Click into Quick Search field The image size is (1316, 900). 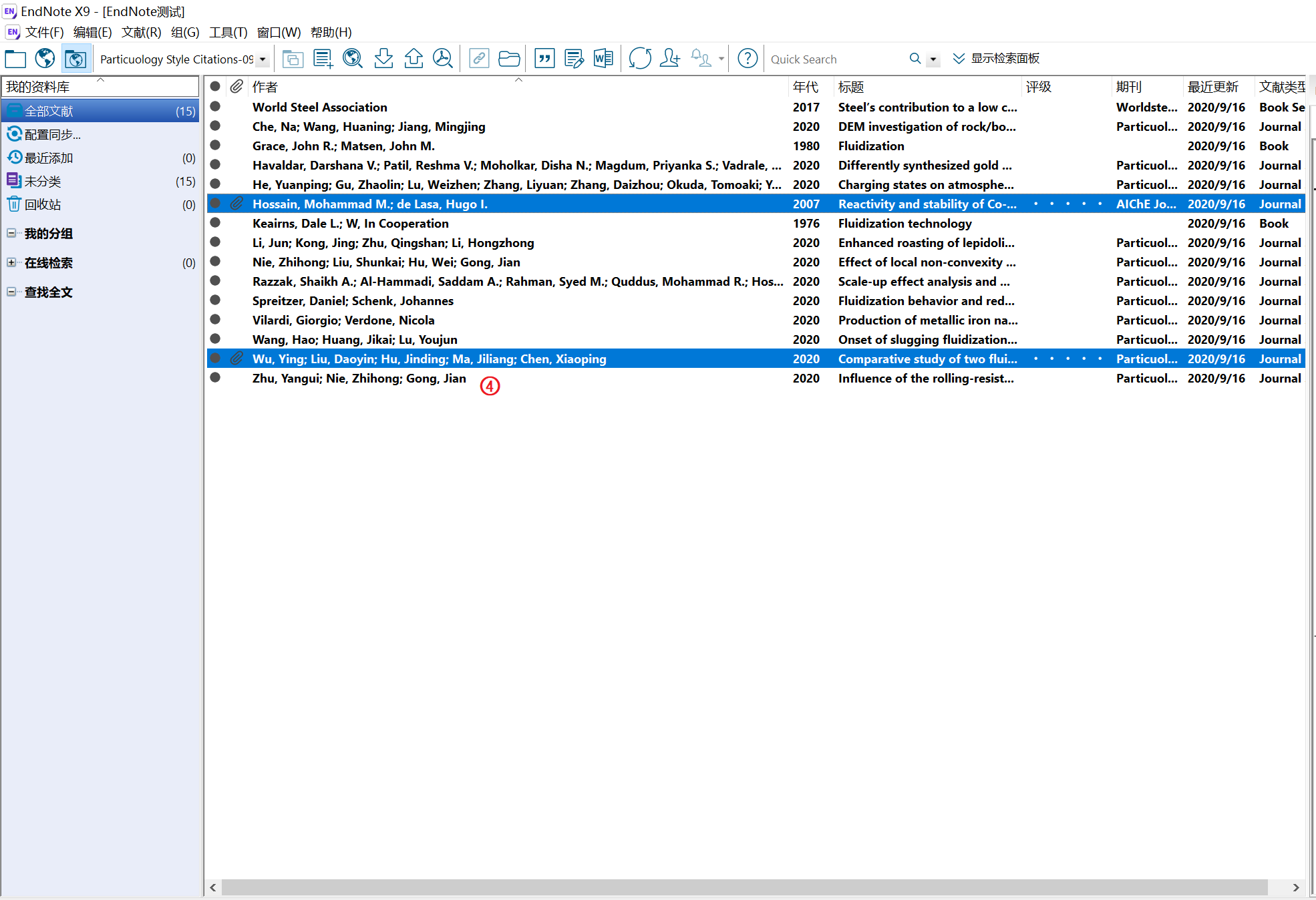[835, 59]
